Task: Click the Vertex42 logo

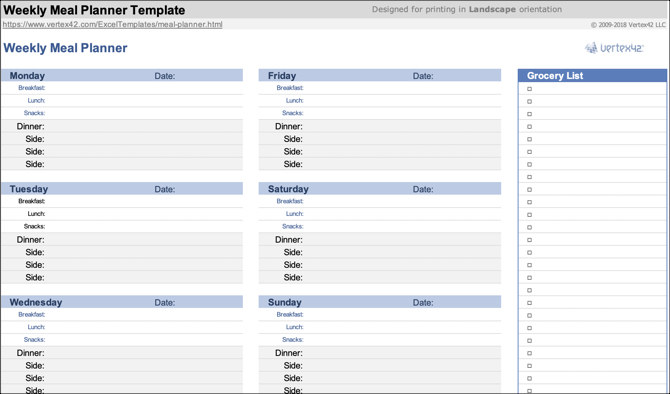Action: [614, 48]
